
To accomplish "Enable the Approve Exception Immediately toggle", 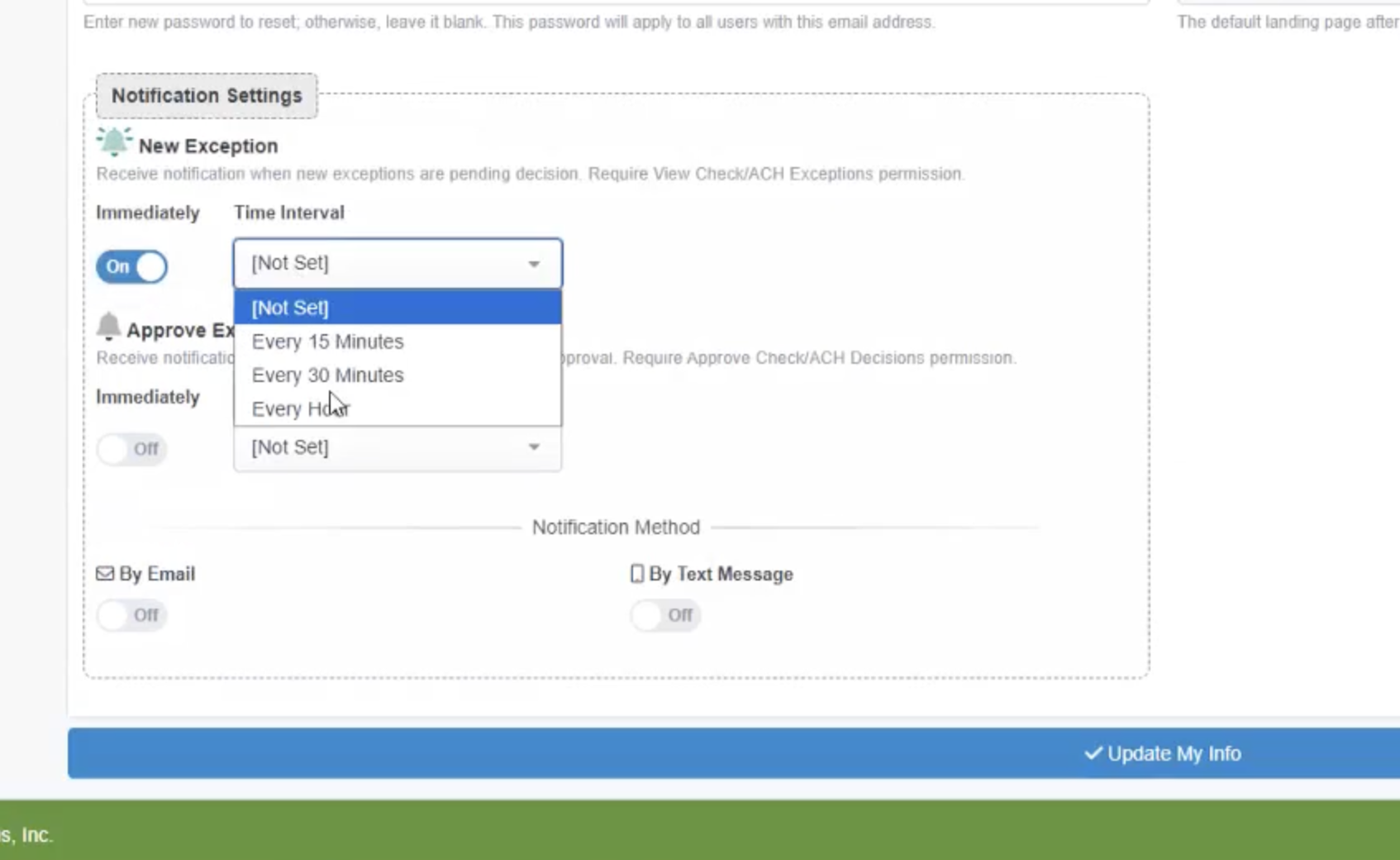I will pos(131,449).
